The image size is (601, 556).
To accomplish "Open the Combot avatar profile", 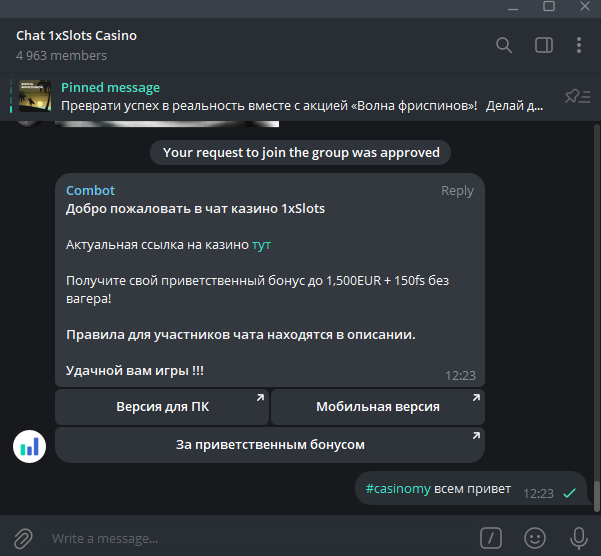I will [x=30, y=446].
